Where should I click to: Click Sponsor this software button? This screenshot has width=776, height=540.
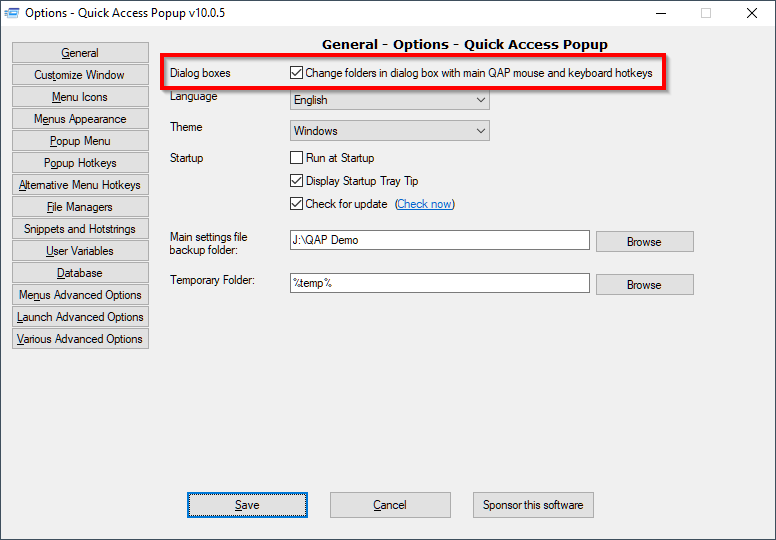[533, 505]
